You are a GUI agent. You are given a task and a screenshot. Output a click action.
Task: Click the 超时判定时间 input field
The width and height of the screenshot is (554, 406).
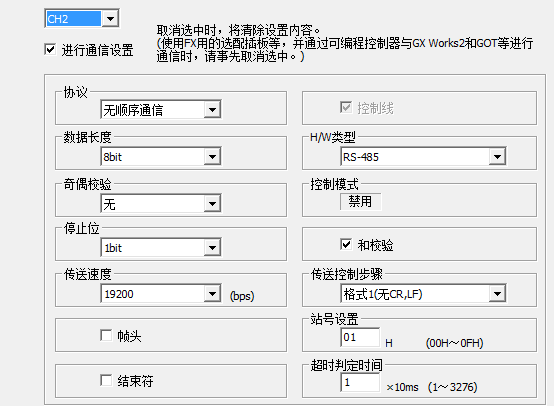point(360,382)
